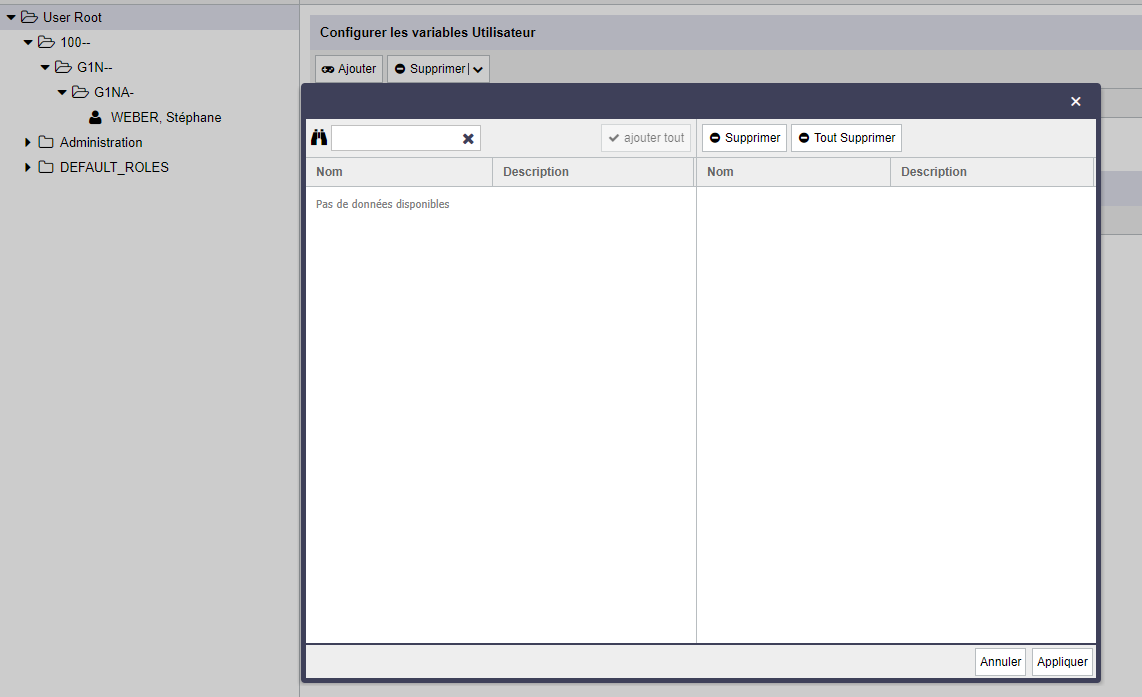Viewport: 1142px width, 697px height.
Task: Click the User Root folder icon
Action: 29,17
